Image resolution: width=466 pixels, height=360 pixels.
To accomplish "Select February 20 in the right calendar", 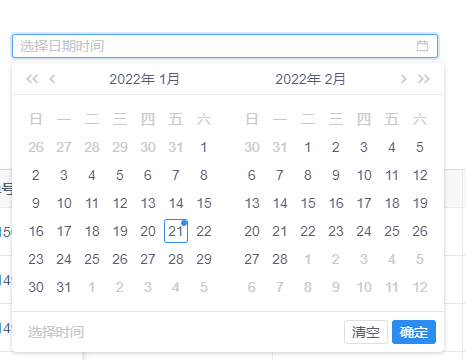I will 252,231.
